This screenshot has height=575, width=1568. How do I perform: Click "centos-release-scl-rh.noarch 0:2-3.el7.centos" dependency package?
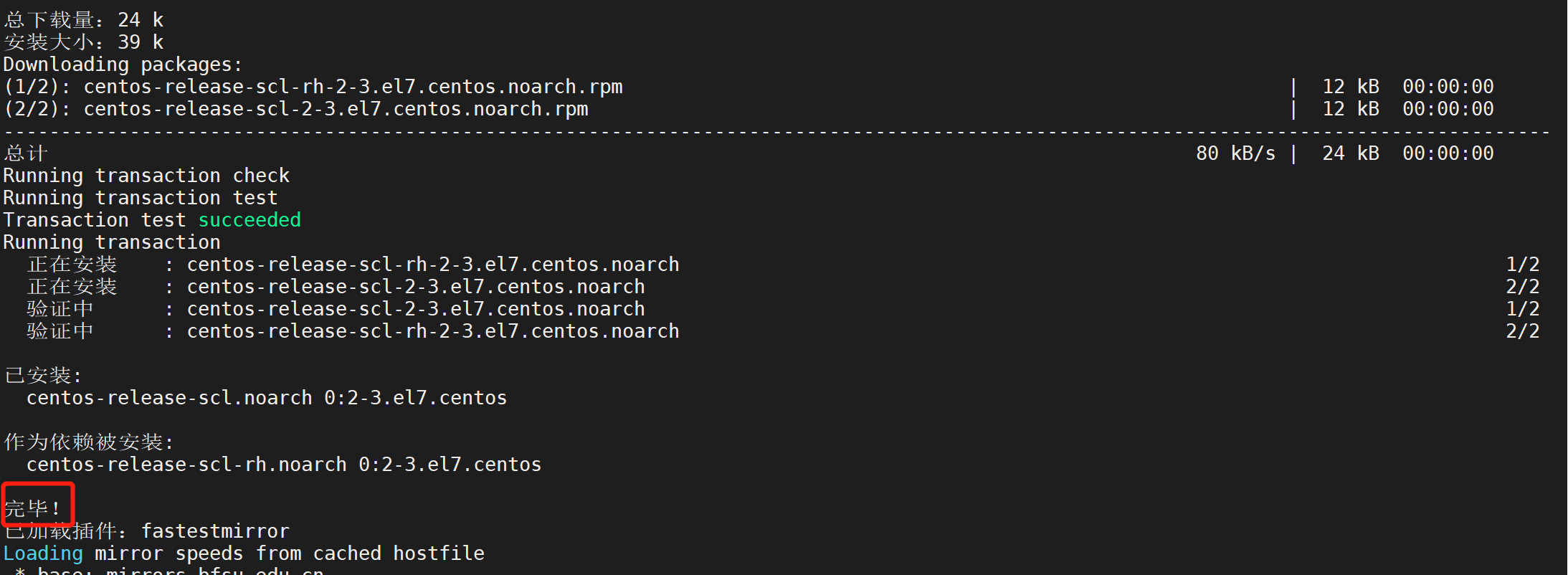284,465
